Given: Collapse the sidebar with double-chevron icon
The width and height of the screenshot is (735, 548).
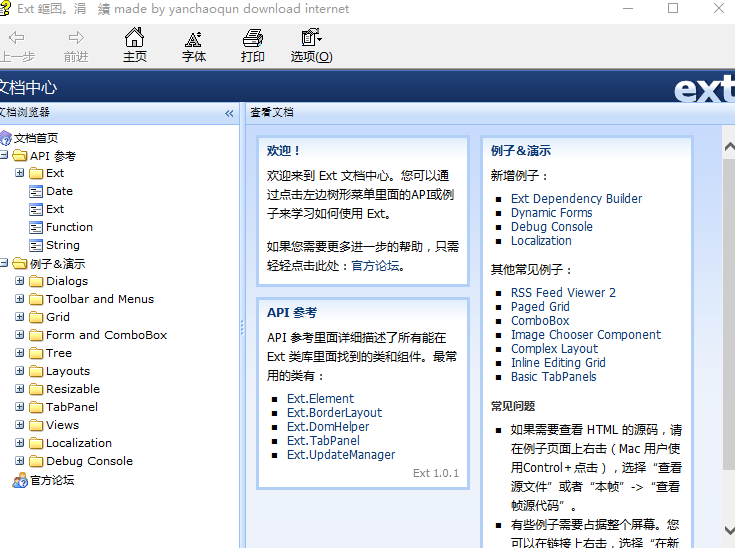Looking at the screenshot, I should [x=229, y=113].
